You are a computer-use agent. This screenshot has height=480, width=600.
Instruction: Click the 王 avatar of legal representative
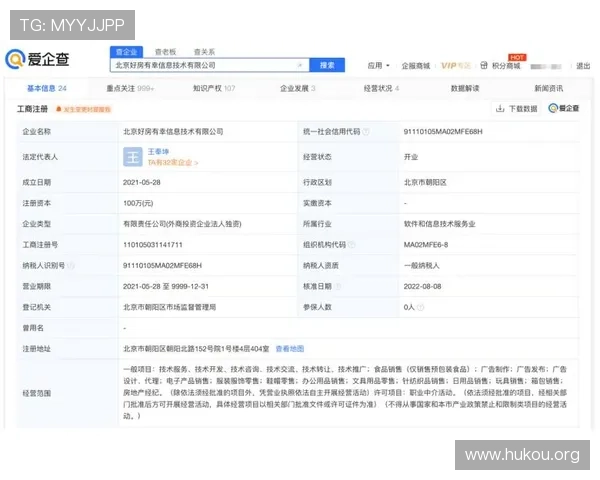pyautogui.click(x=133, y=157)
